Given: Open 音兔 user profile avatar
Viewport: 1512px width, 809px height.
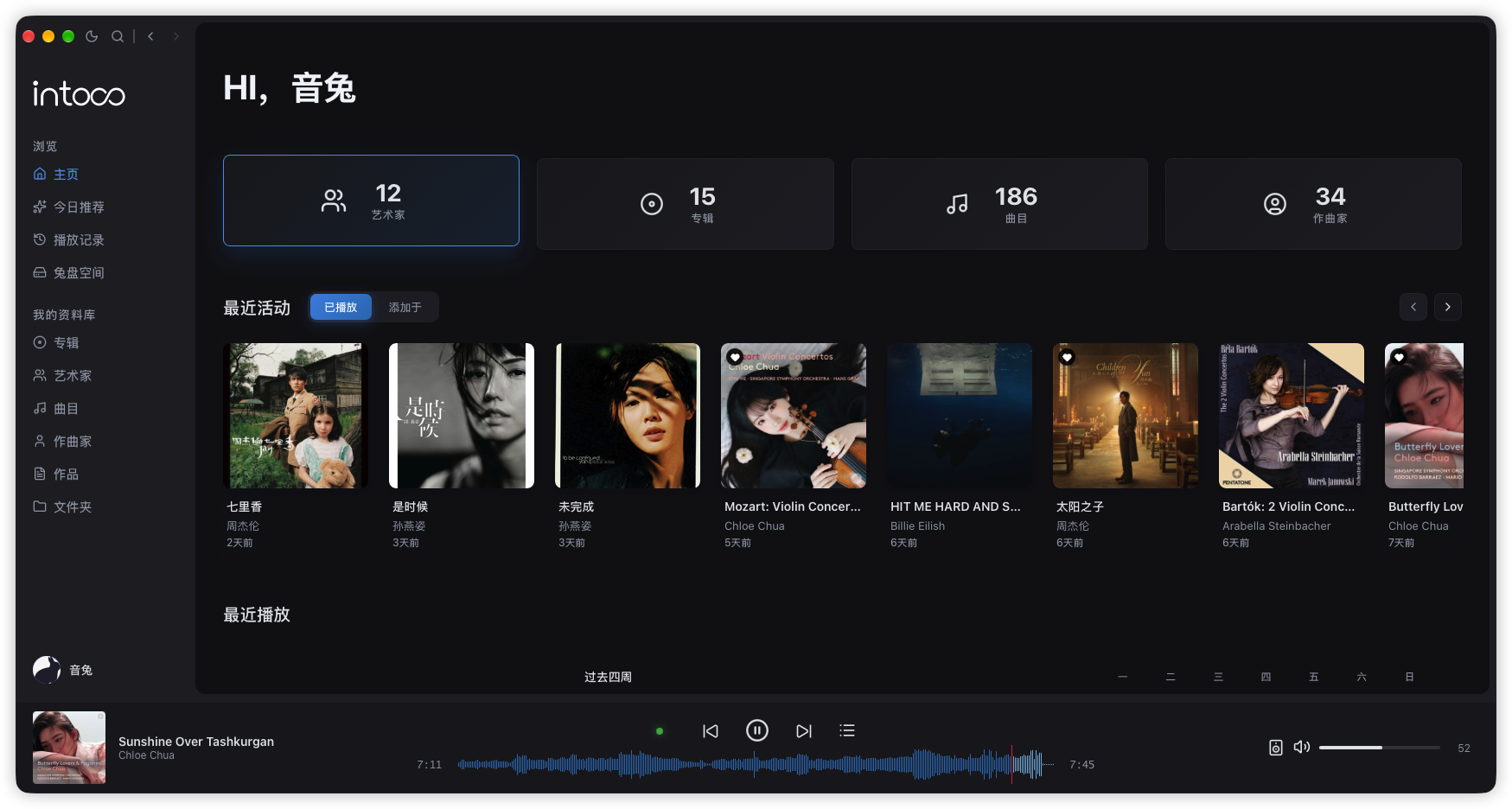Looking at the screenshot, I should 47,670.
